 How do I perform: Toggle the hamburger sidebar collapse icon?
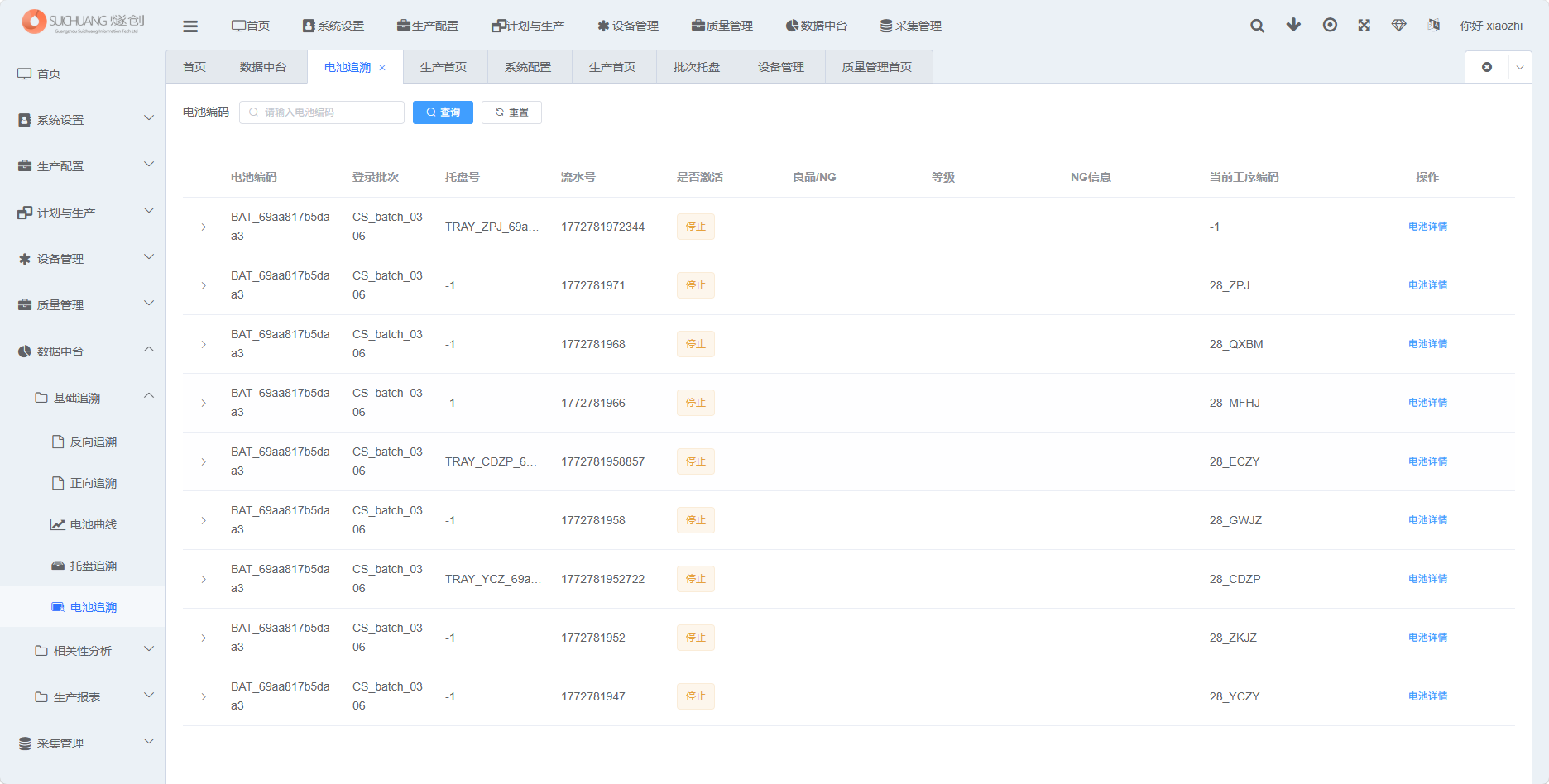click(190, 26)
